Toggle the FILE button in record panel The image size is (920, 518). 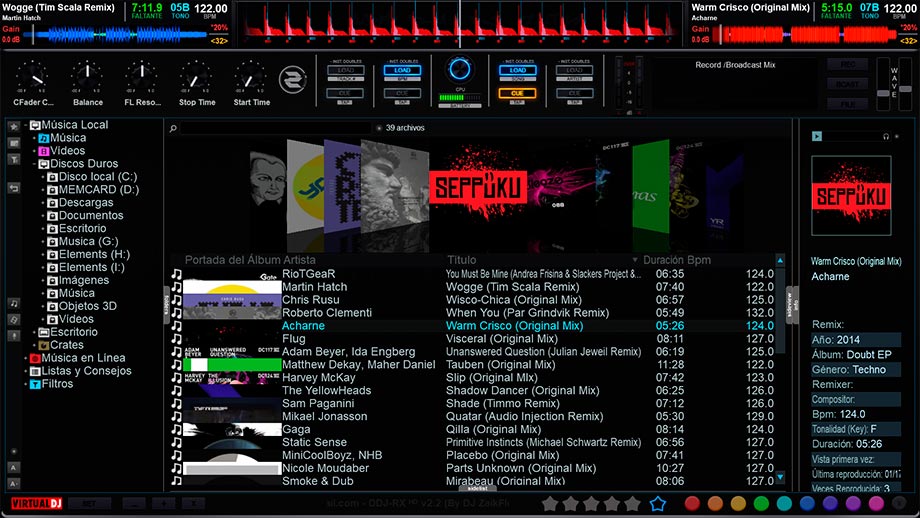click(847, 103)
